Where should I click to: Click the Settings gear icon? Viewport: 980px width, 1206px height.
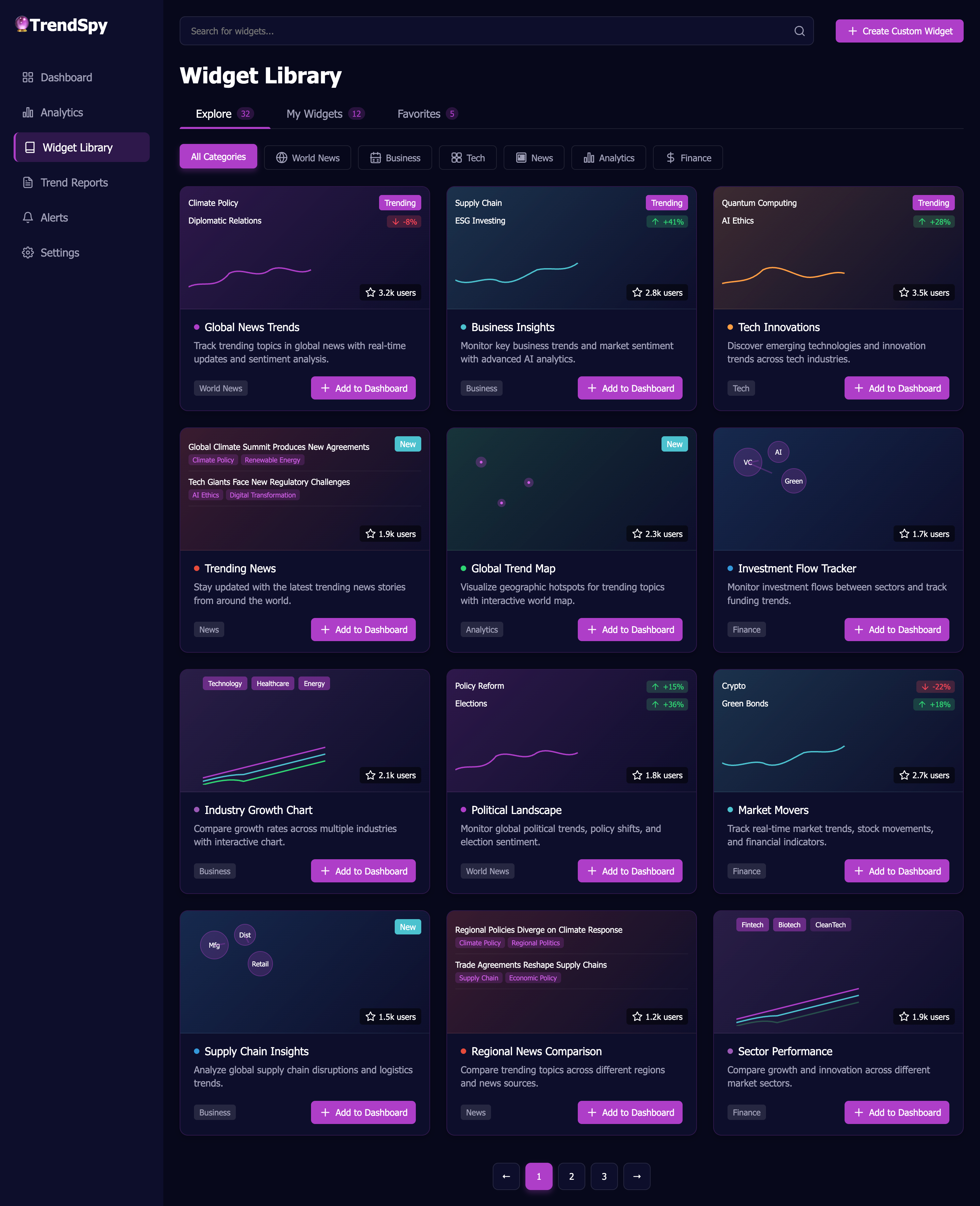coord(28,252)
